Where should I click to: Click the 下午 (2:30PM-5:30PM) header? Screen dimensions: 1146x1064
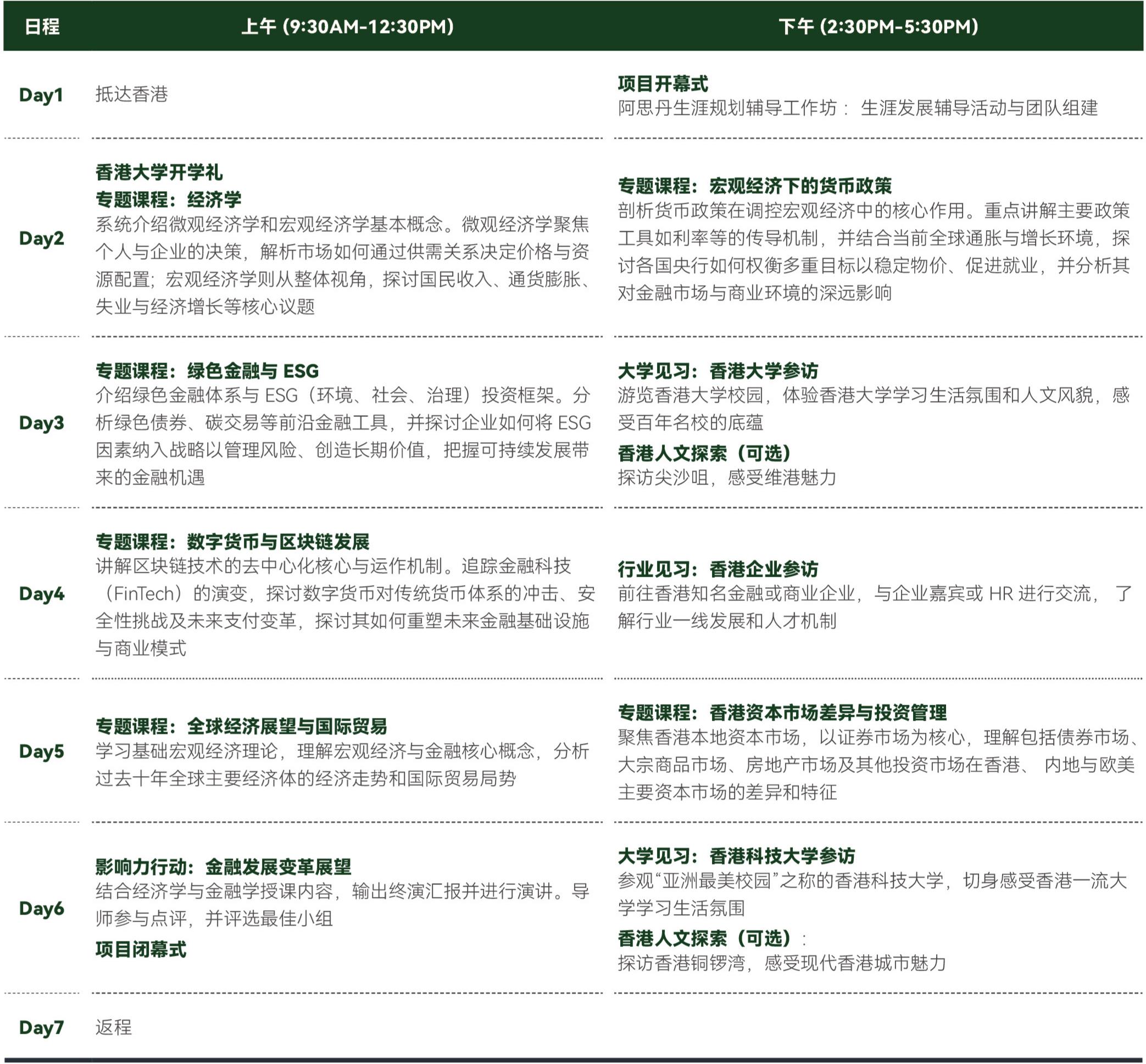(x=878, y=26)
